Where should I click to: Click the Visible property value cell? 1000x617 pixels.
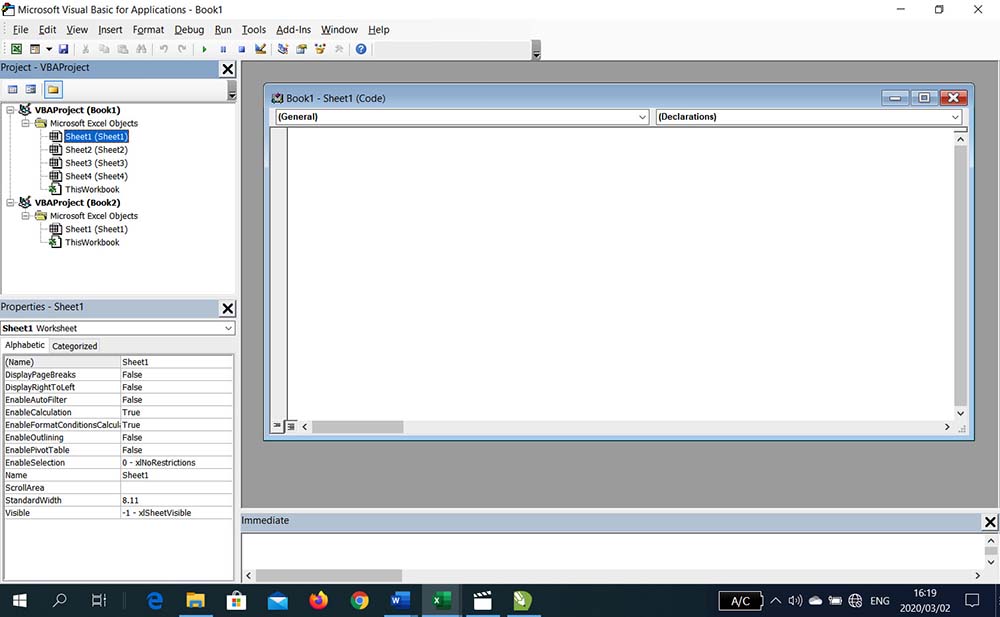pyautogui.click(x=177, y=513)
